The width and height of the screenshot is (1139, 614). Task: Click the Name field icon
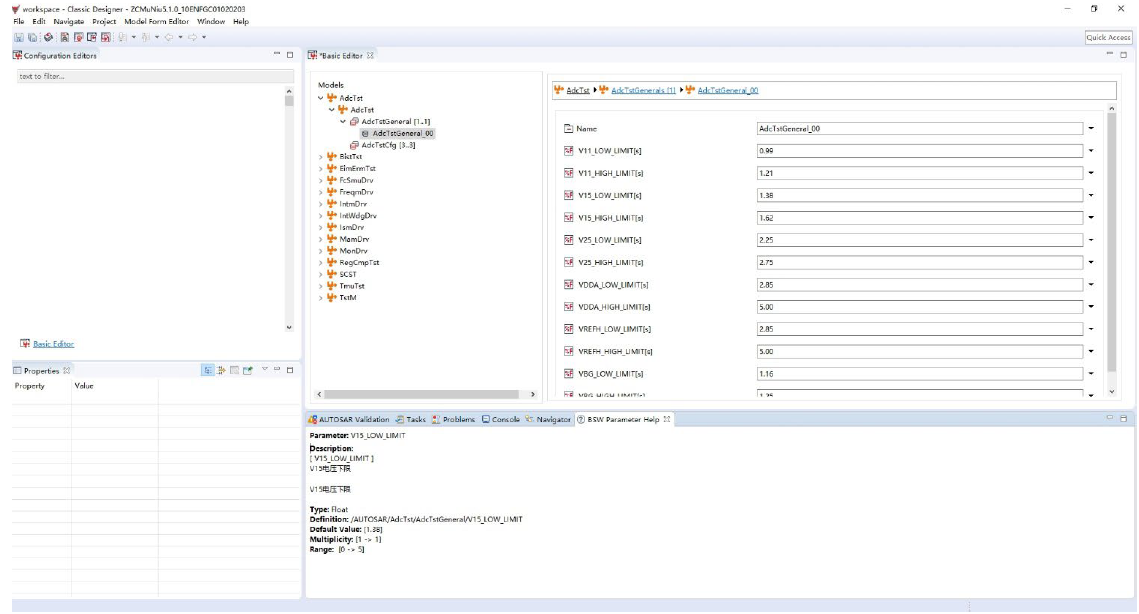(569, 129)
